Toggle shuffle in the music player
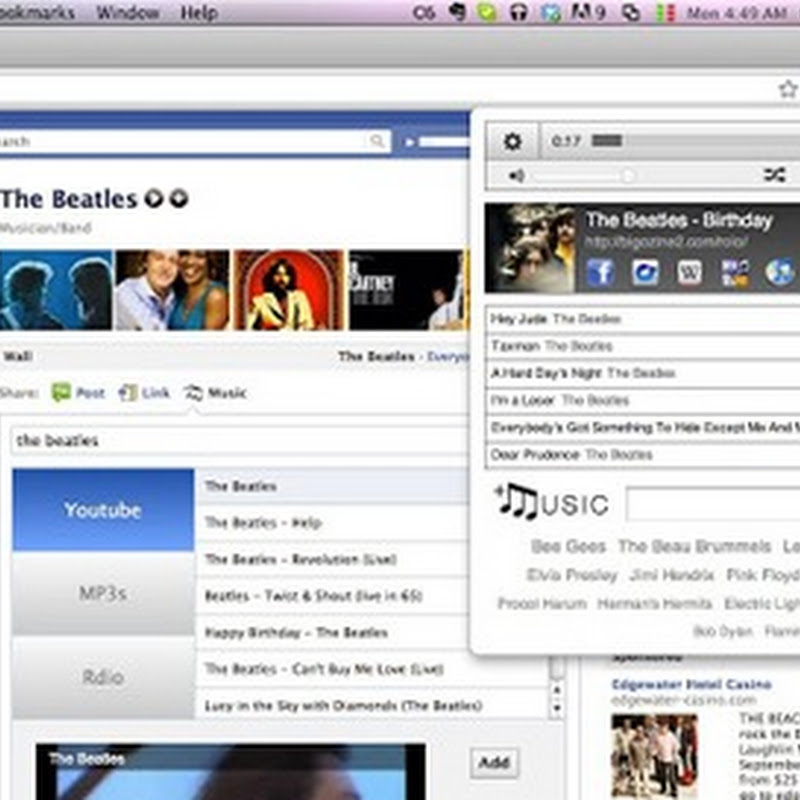Viewport: 800px width, 800px height. 774,176
